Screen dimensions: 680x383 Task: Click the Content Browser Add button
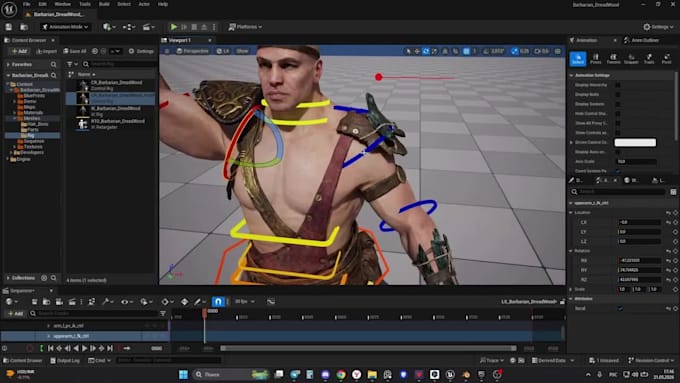[19, 51]
